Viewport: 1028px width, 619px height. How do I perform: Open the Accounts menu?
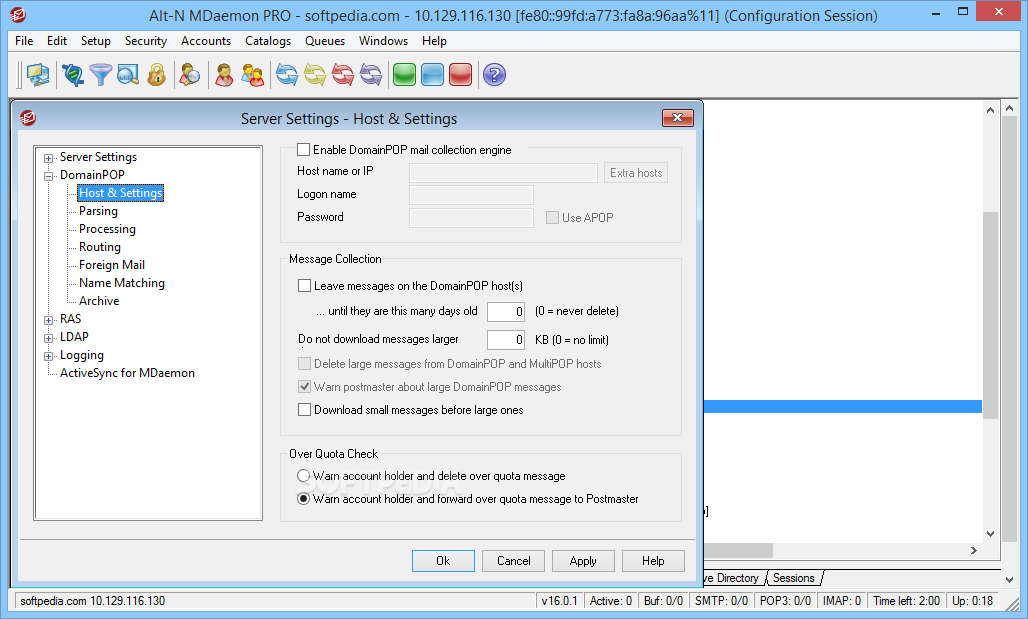[206, 41]
